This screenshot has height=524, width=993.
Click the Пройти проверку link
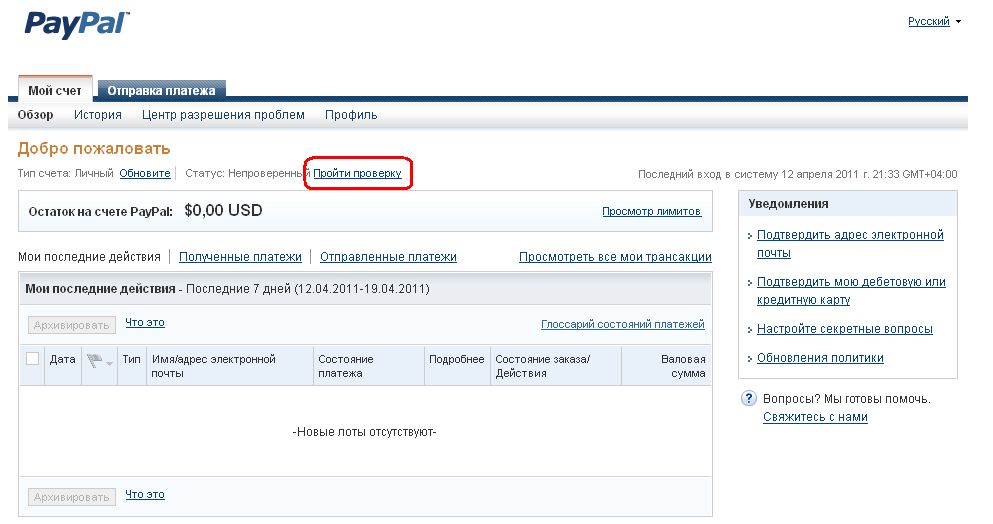tap(357, 173)
